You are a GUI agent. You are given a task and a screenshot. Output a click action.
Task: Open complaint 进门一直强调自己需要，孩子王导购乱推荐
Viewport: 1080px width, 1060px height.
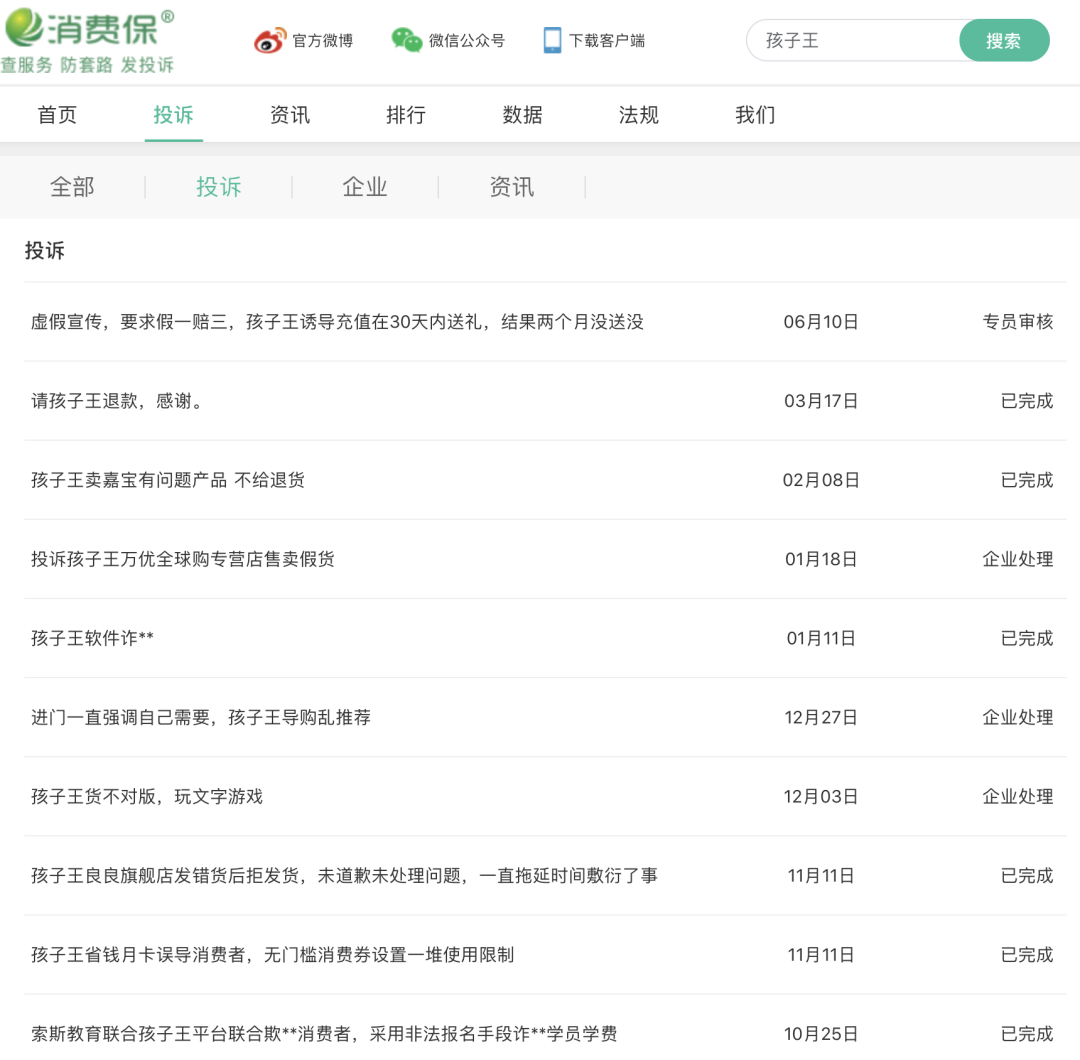click(x=201, y=718)
